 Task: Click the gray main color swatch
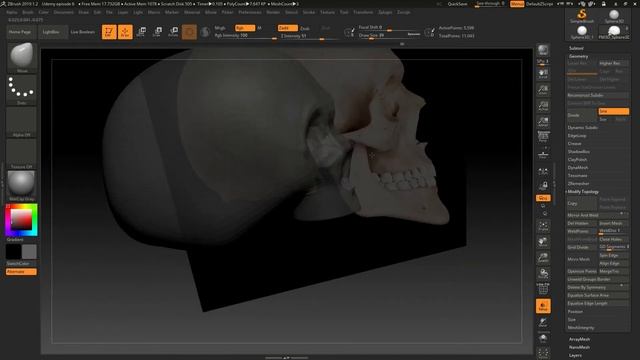[29, 252]
